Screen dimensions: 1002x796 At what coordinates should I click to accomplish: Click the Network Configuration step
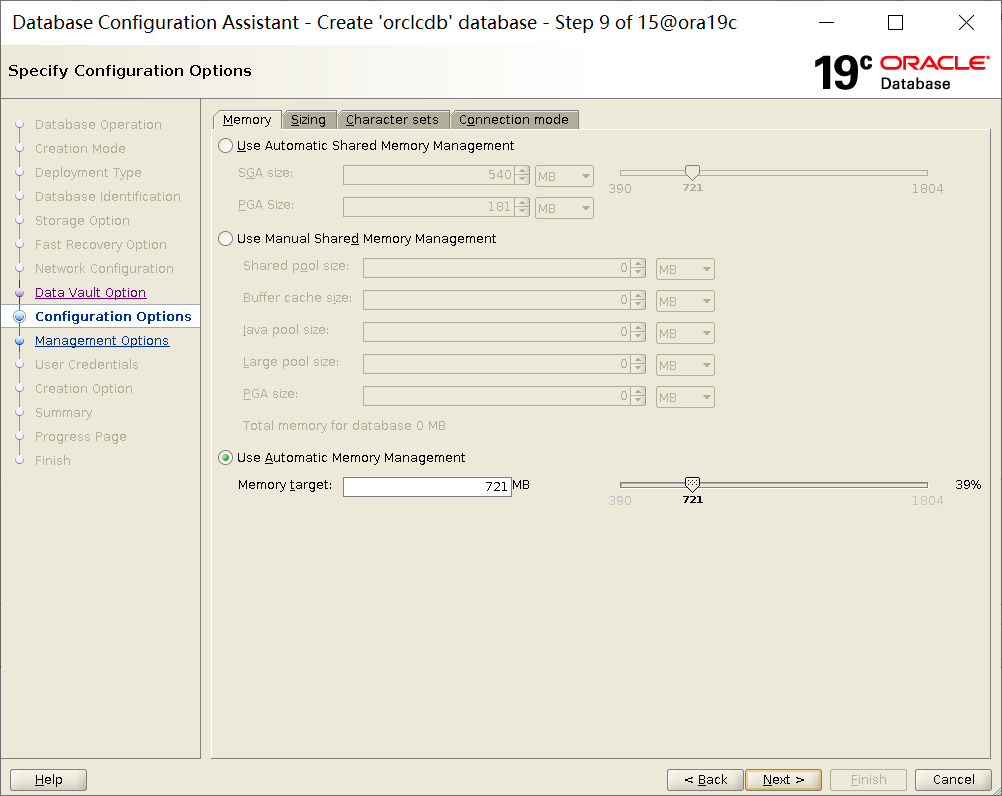pos(104,268)
